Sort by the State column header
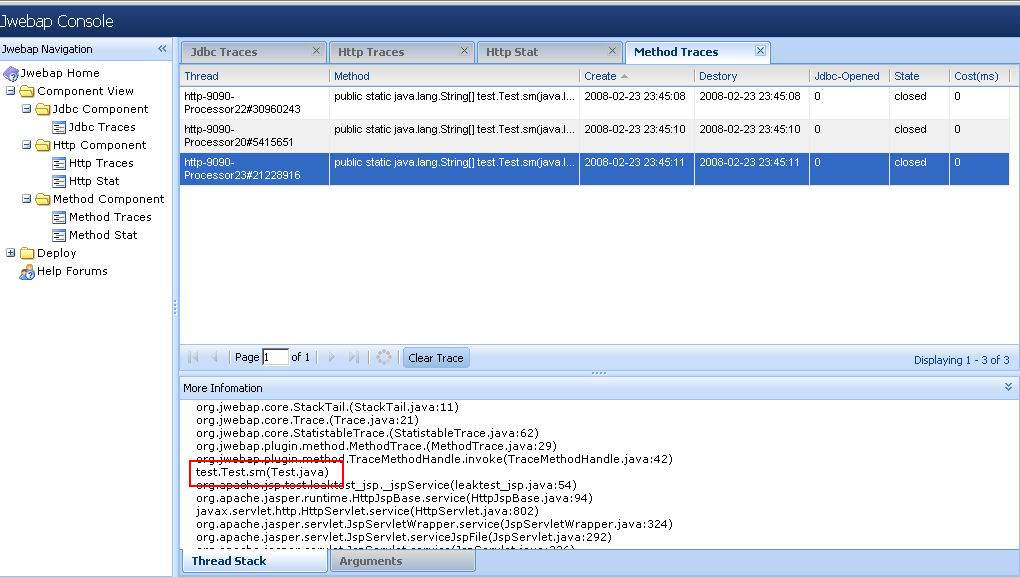The image size is (1020, 578). pyautogui.click(x=919, y=76)
